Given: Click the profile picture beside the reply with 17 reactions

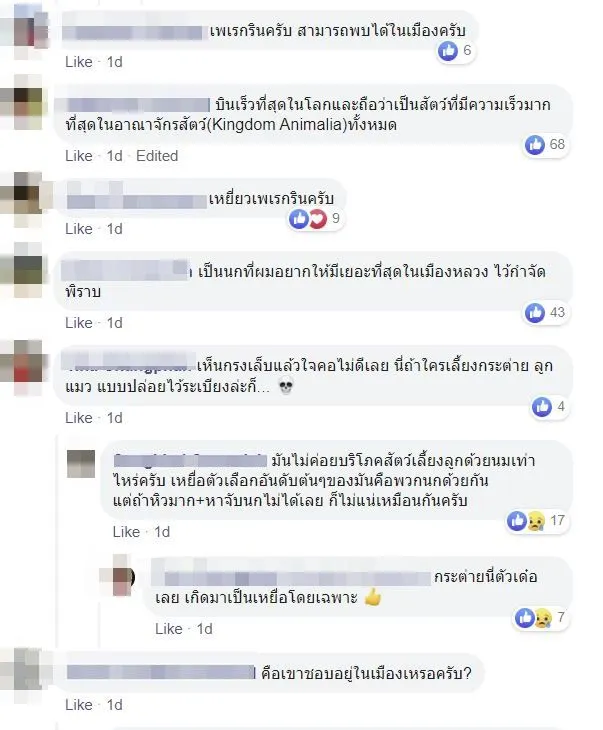Looking at the screenshot, I should (x=81, y=464).
